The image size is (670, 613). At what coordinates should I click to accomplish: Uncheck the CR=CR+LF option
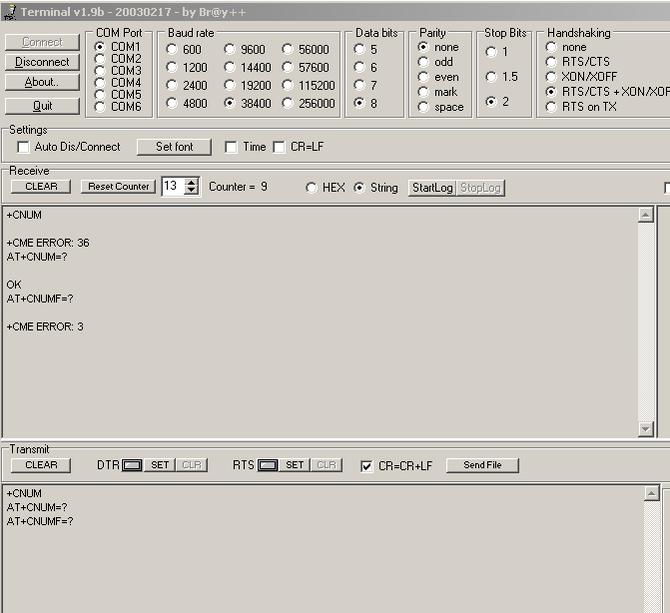[x=367, y=466]
